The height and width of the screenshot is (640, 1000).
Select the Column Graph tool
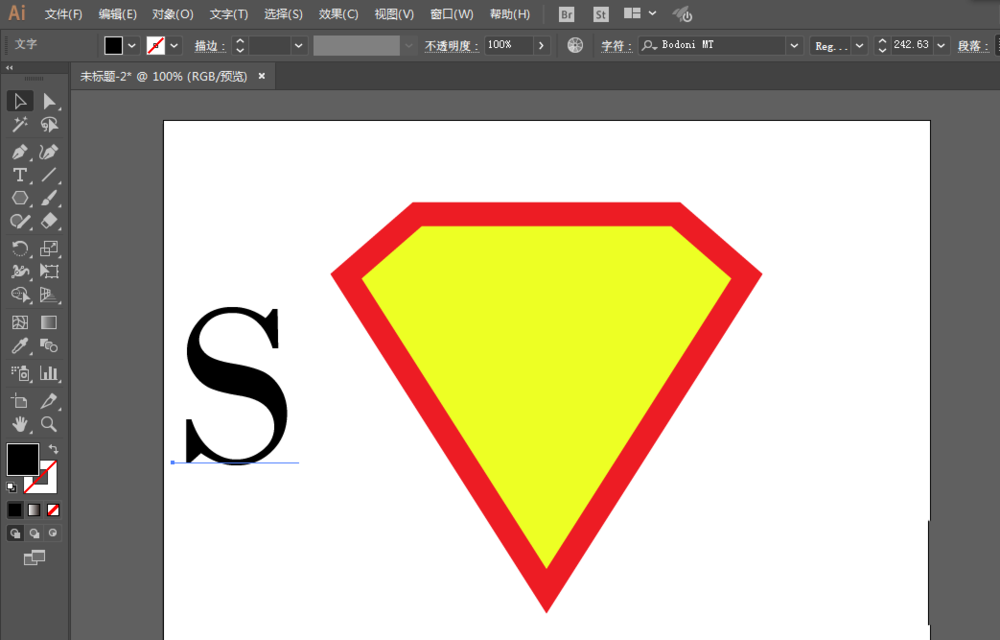pos(49,373)
